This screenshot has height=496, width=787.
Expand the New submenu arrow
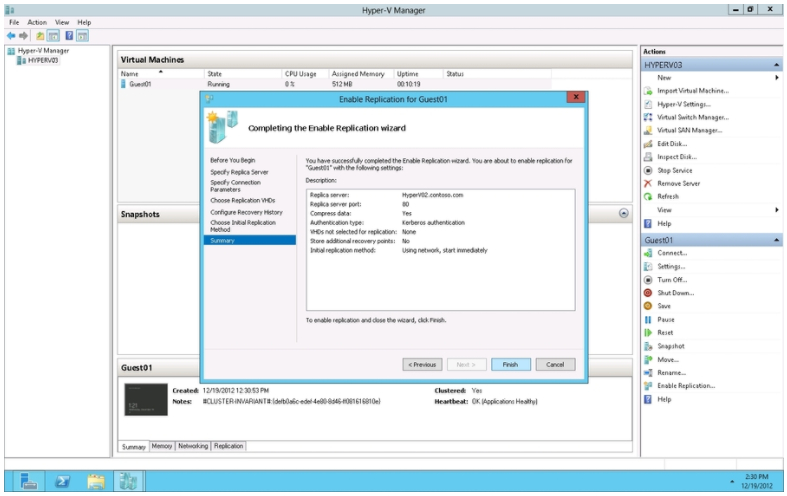pos(776,78)
